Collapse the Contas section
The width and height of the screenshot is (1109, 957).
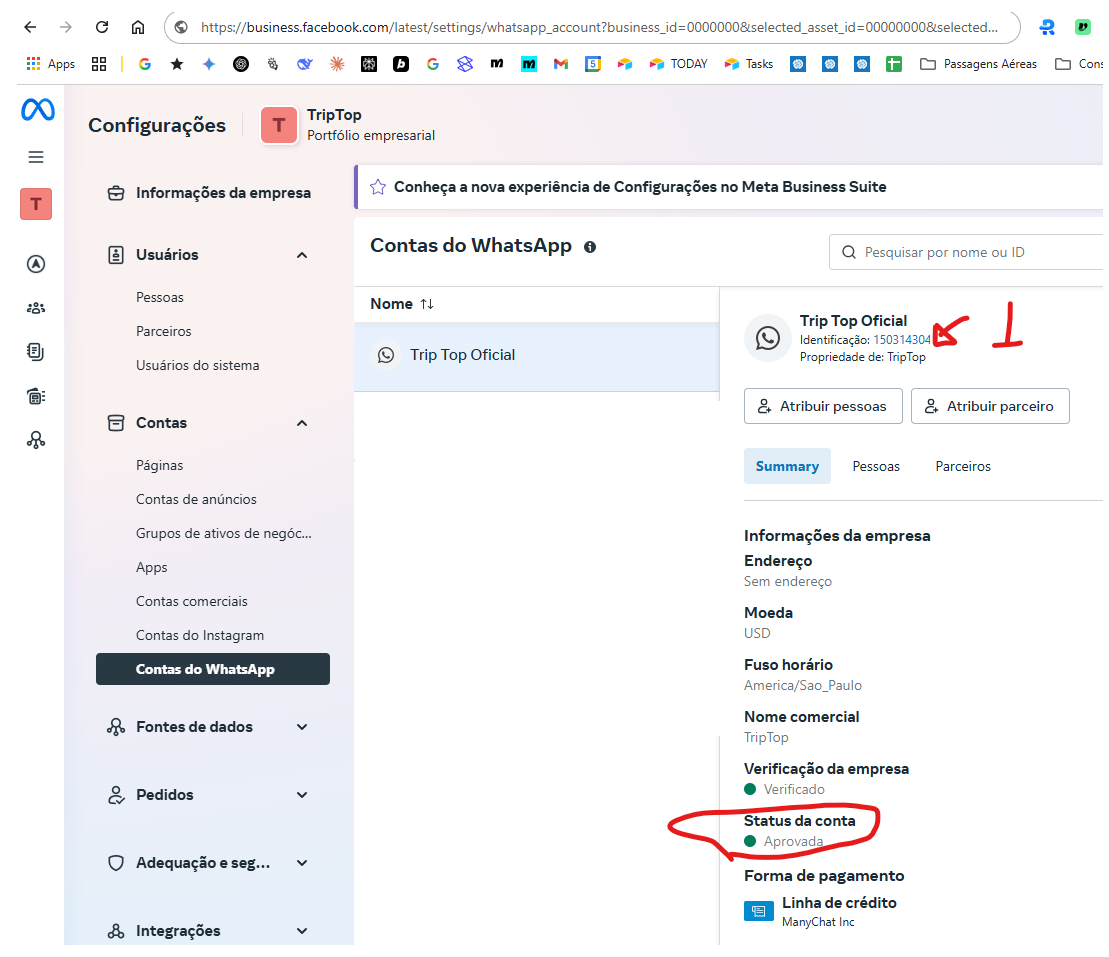302,423
